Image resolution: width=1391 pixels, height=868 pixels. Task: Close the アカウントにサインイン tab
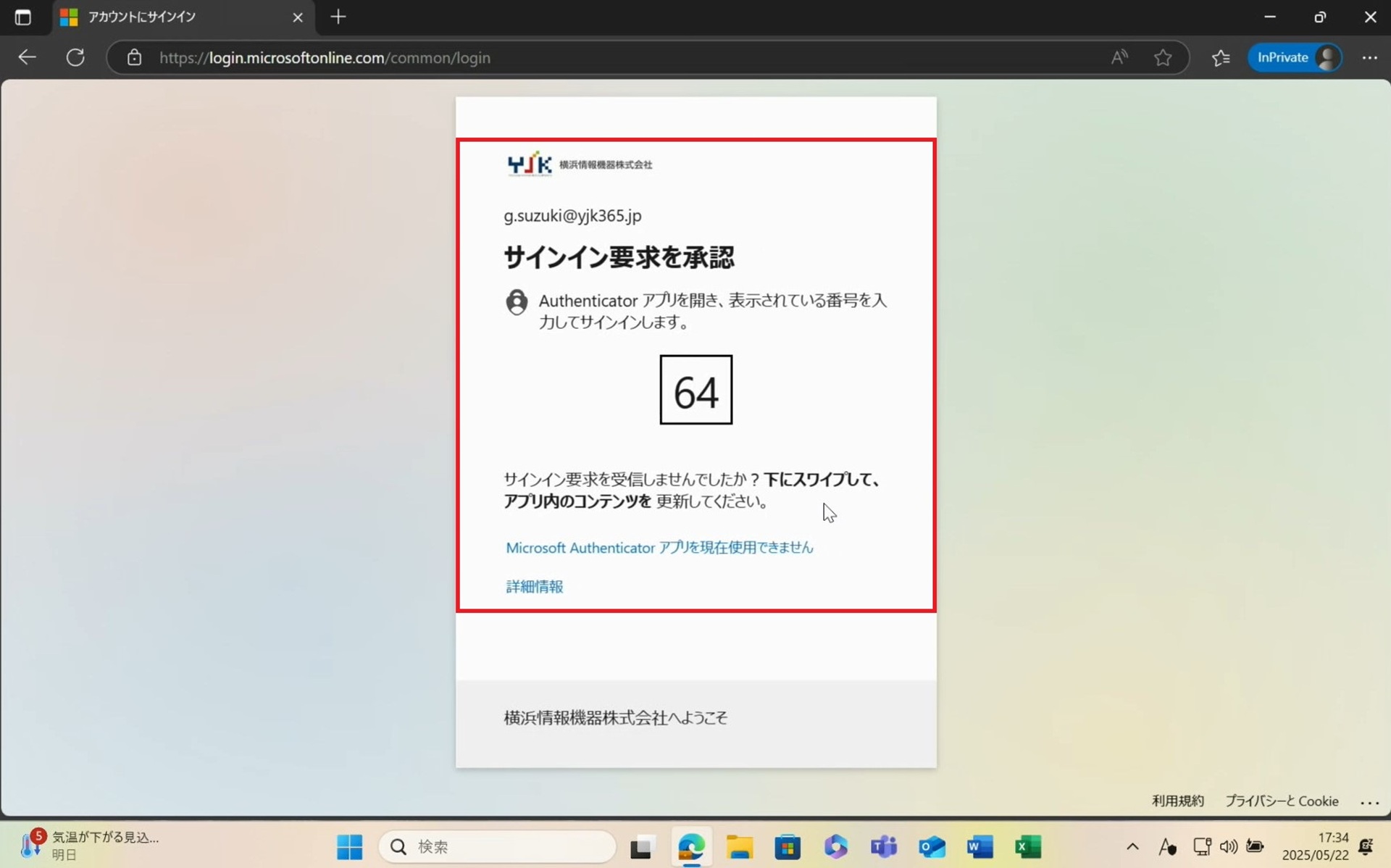298,17
